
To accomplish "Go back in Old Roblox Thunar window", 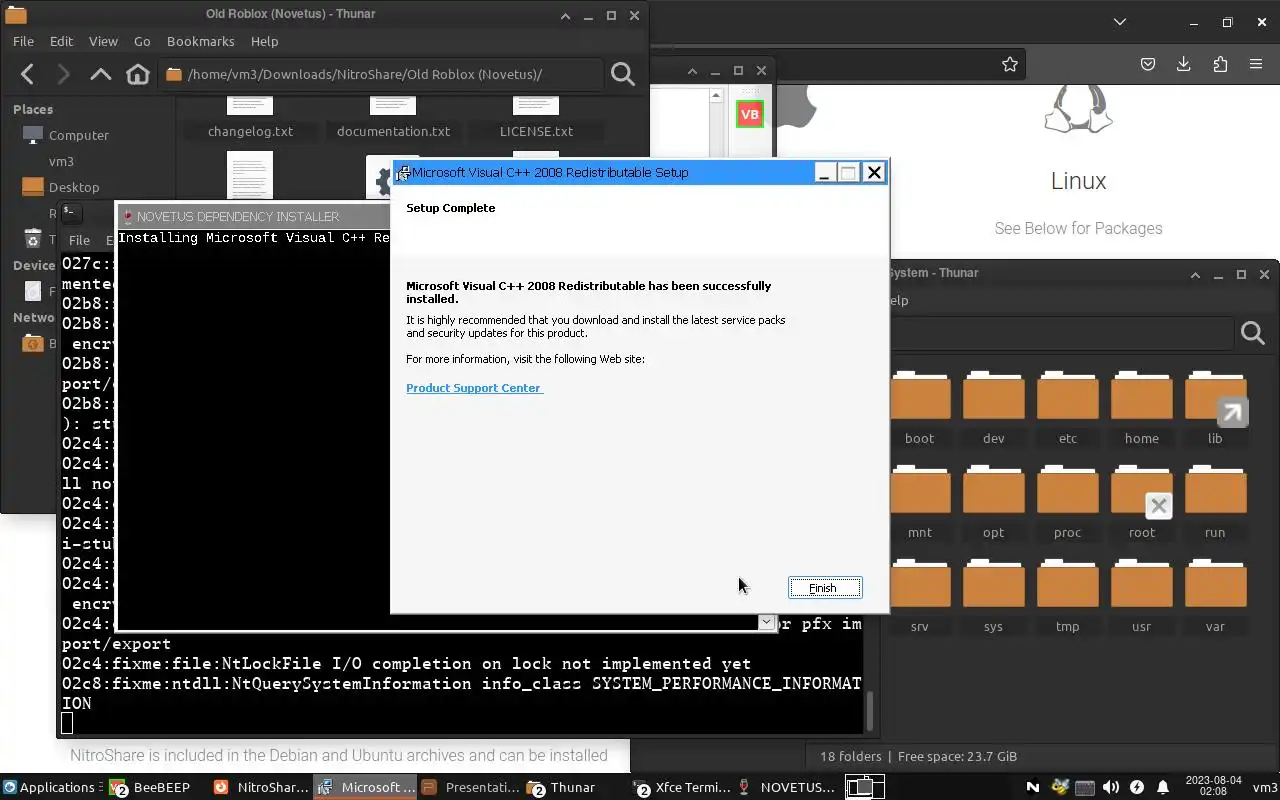I will [x=28, y=74].
